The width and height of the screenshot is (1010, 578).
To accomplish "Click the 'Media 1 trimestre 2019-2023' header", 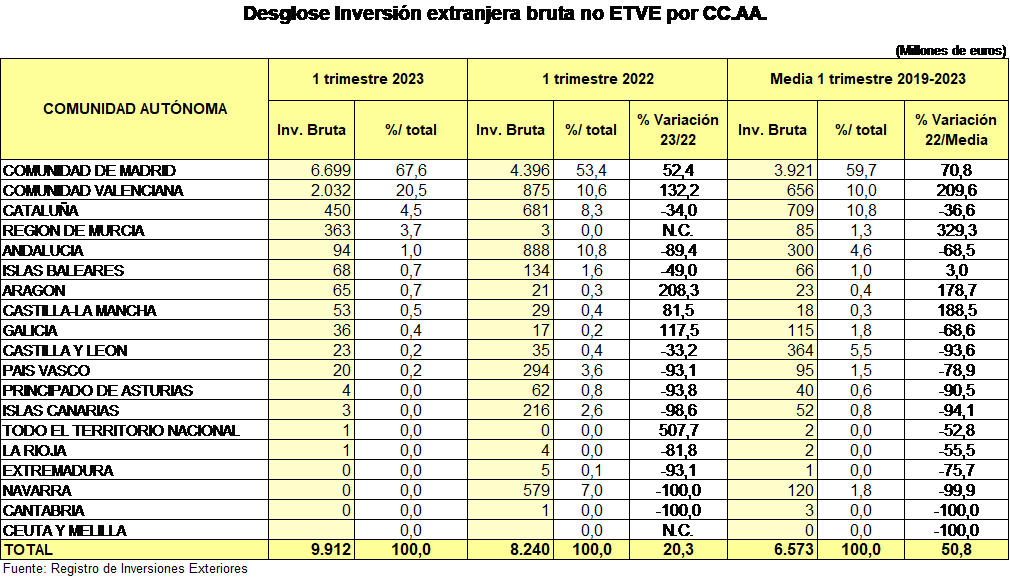I will click(867, 79).
